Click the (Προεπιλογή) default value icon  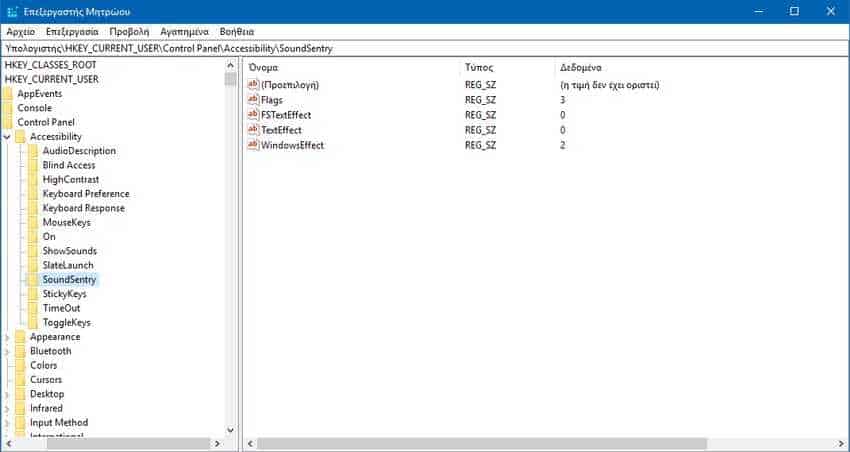click(x=253, y=85)
